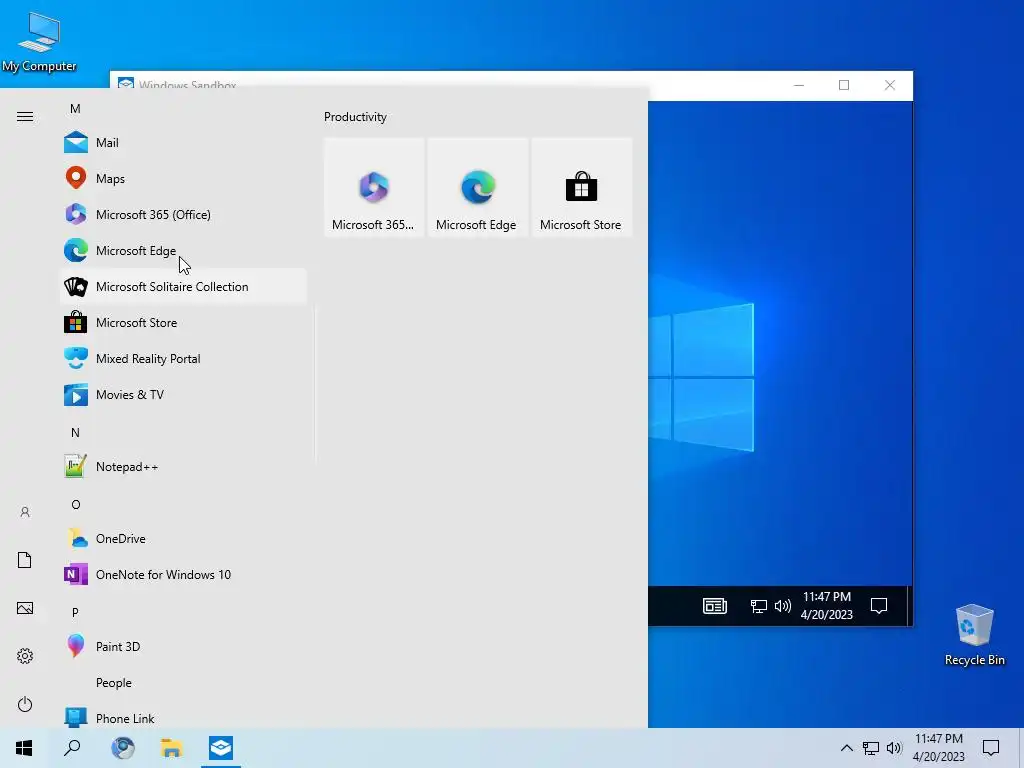Show hidden system tray icons
Image resolution: width=1024 pixels, height=768 pixels.
(x=846, y=748)
